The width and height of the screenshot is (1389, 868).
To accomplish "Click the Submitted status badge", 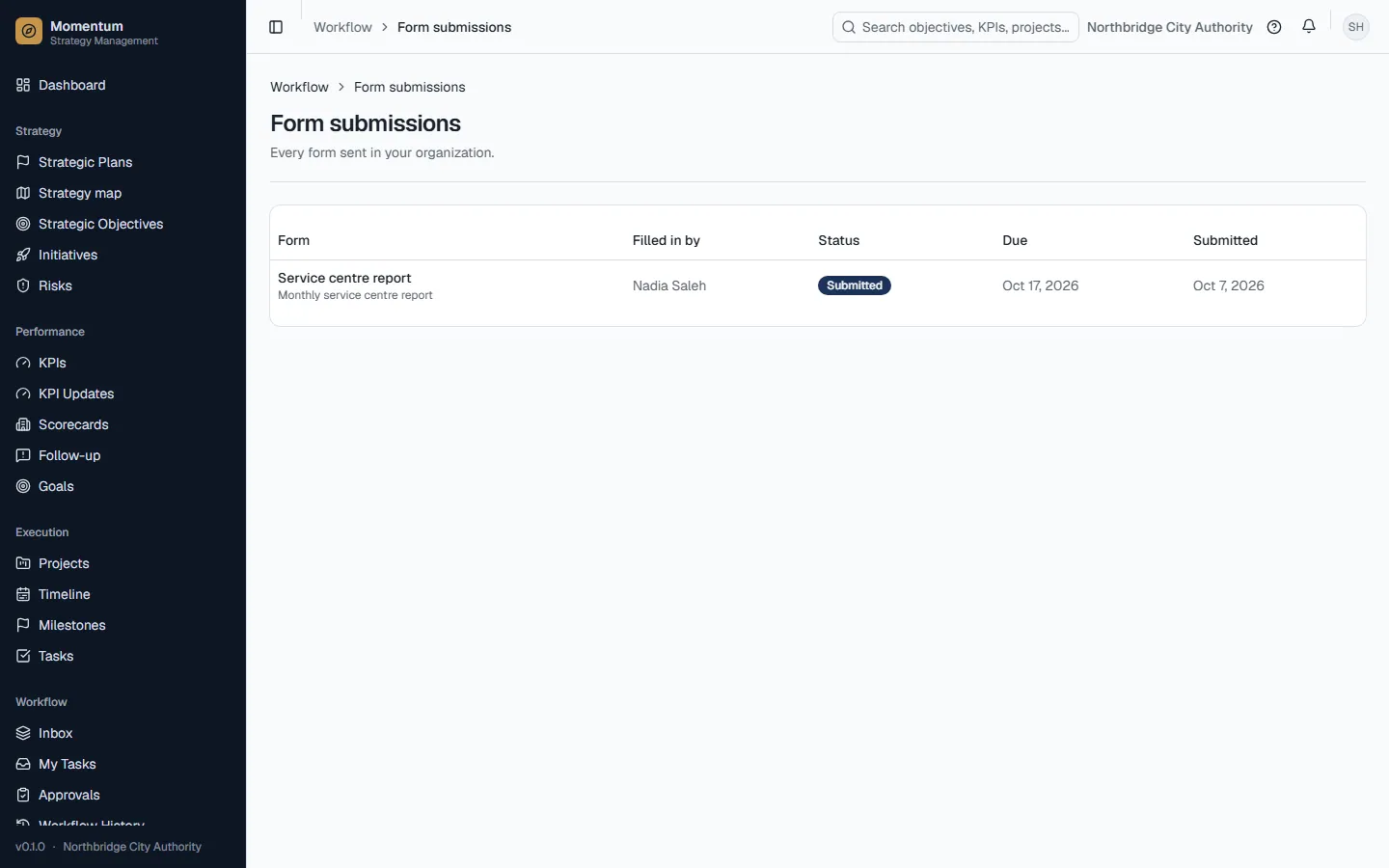I will point(855,285).
